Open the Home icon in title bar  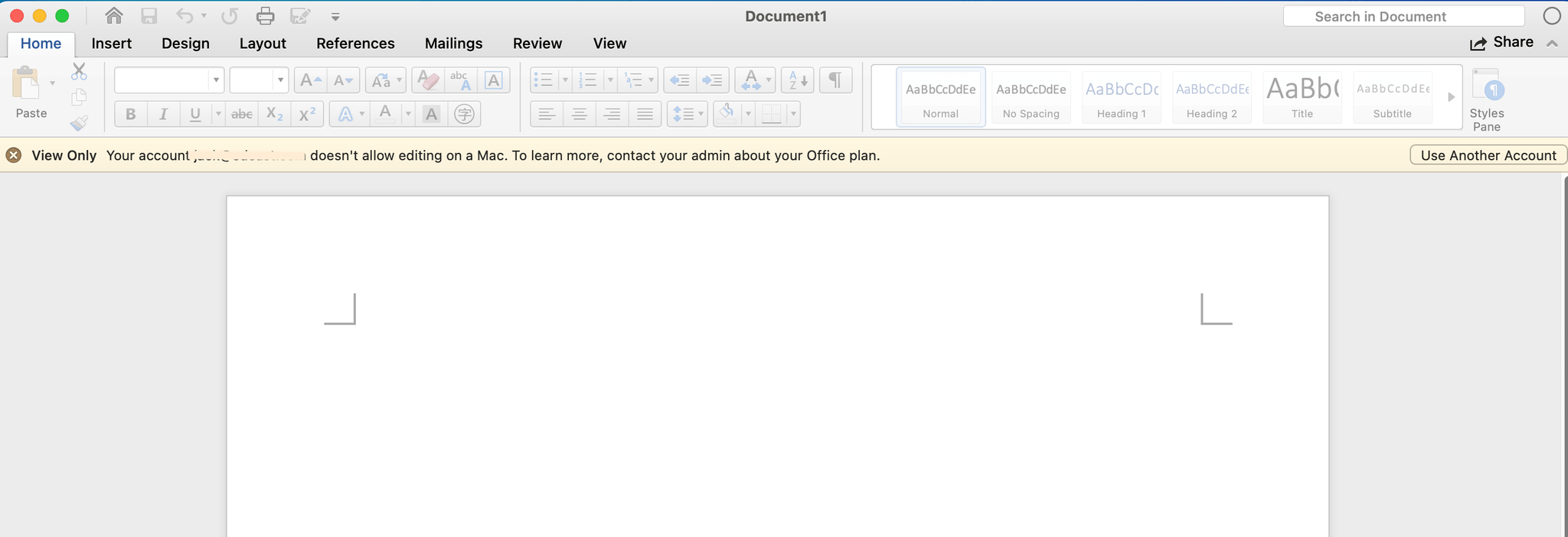[x=114, y=15]
